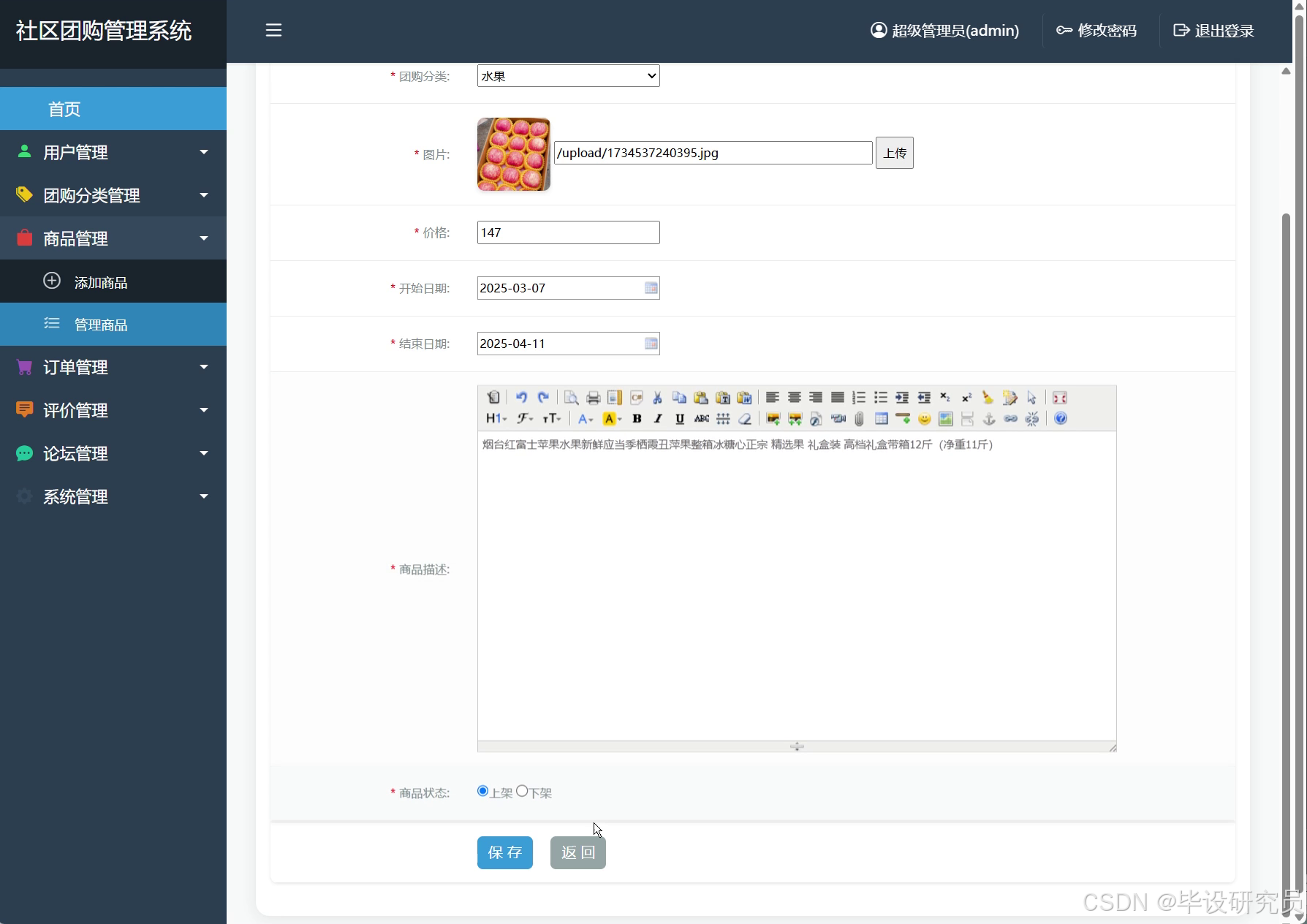Open the text color picker (blue A)
Viewport: 1307px width, 924px height.
[x=586, y=419]
